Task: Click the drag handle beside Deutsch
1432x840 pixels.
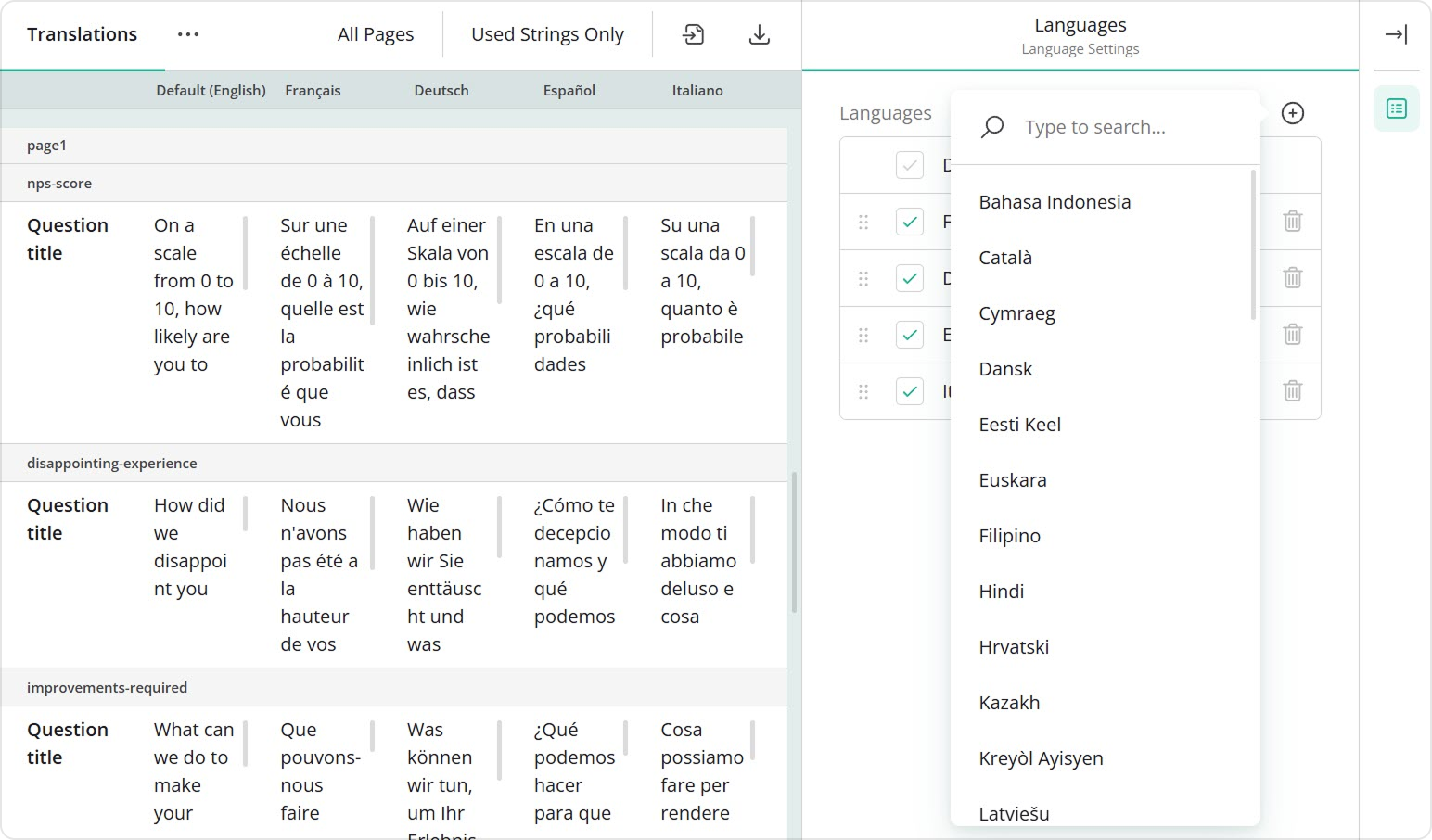Action: pos(863,278)
